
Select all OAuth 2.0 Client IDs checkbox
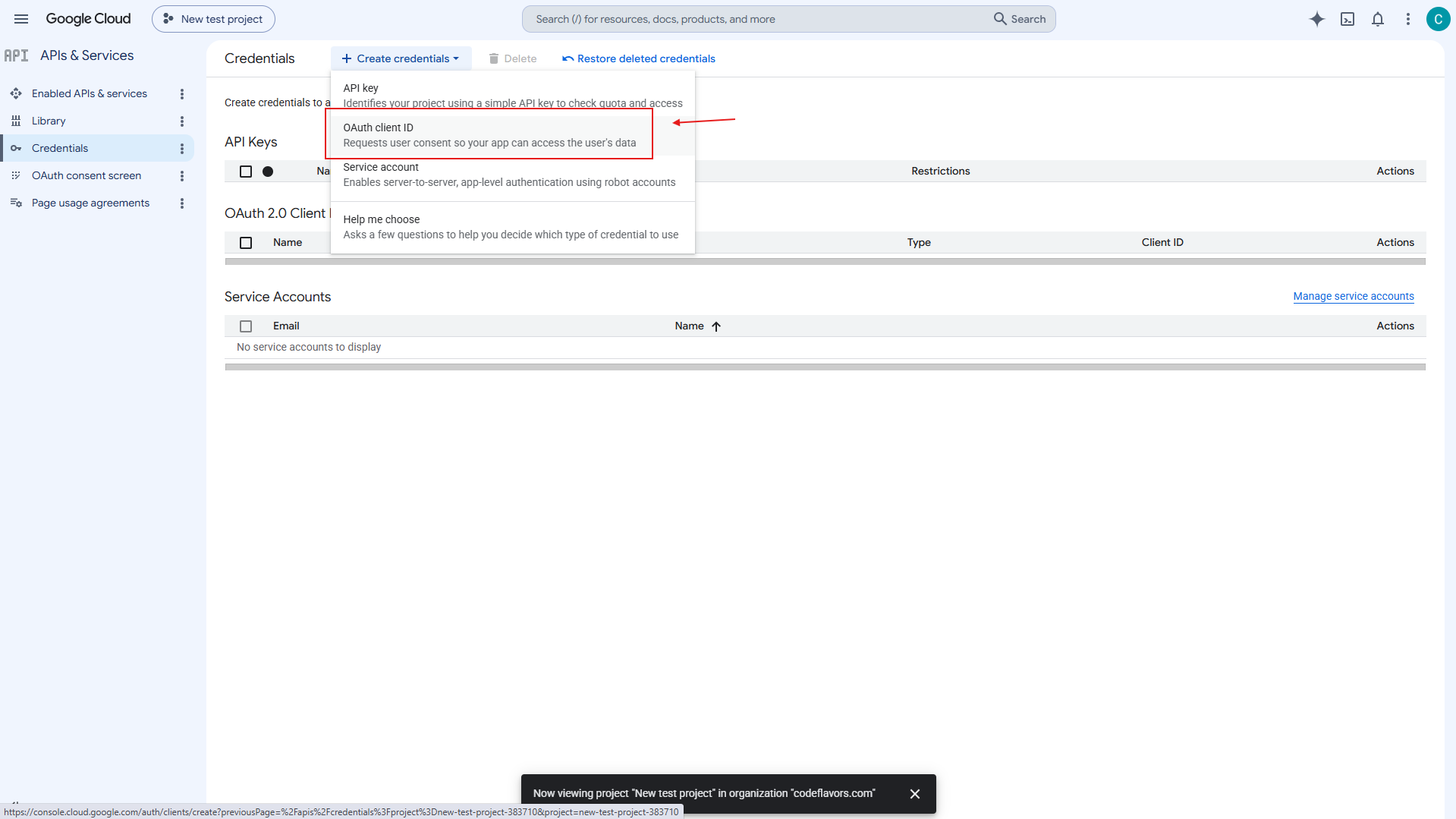246,243
